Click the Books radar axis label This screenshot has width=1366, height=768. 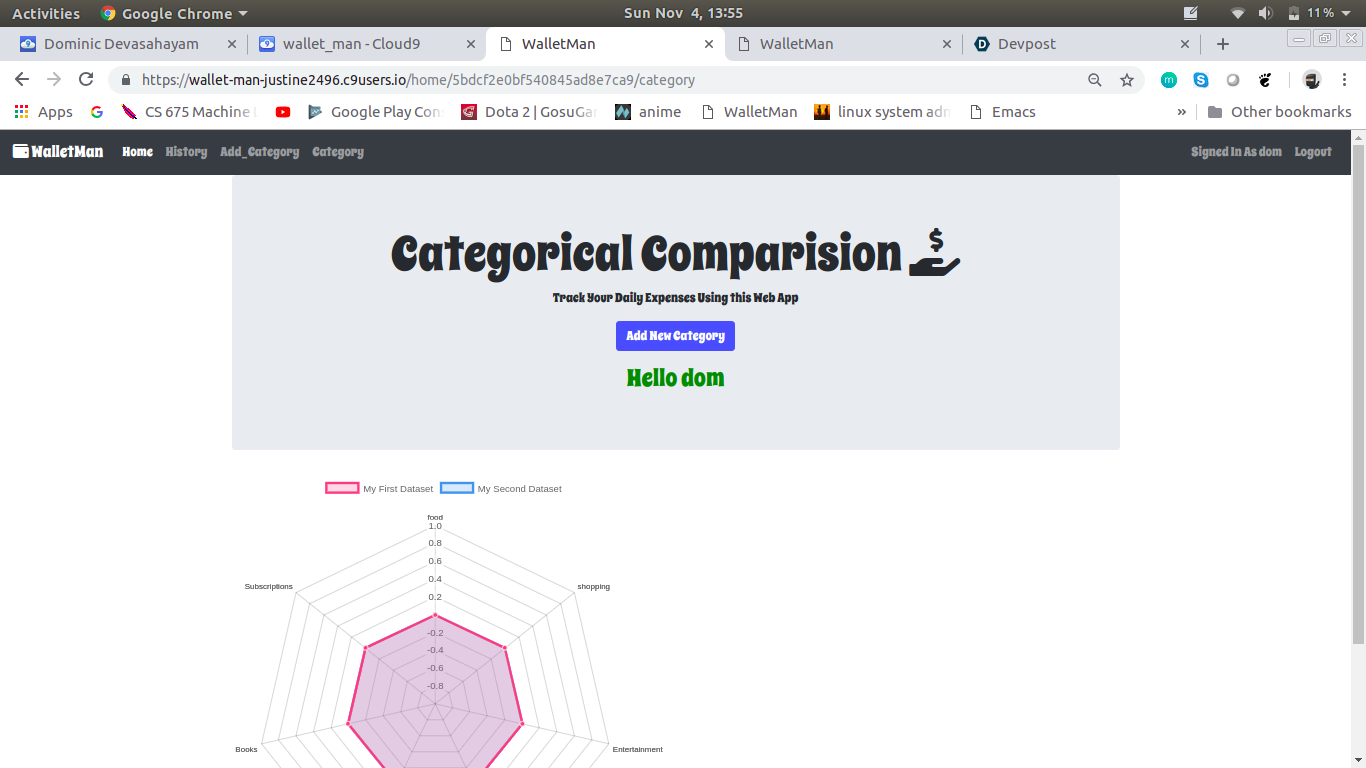tap(246, 749)
